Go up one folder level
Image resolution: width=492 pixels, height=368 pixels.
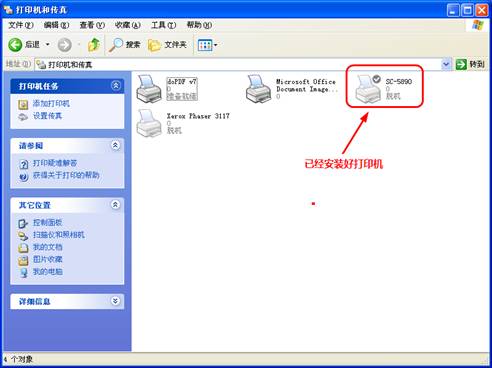(x=94, y=45)
